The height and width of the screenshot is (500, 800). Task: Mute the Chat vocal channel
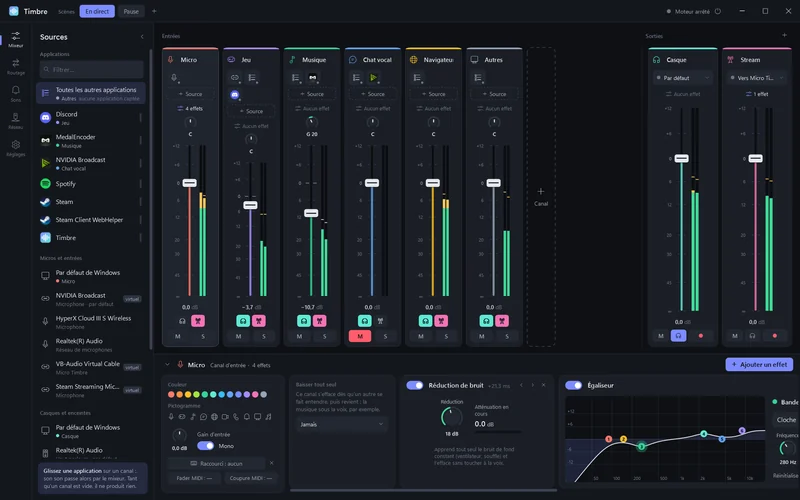[x=360, y=336]
